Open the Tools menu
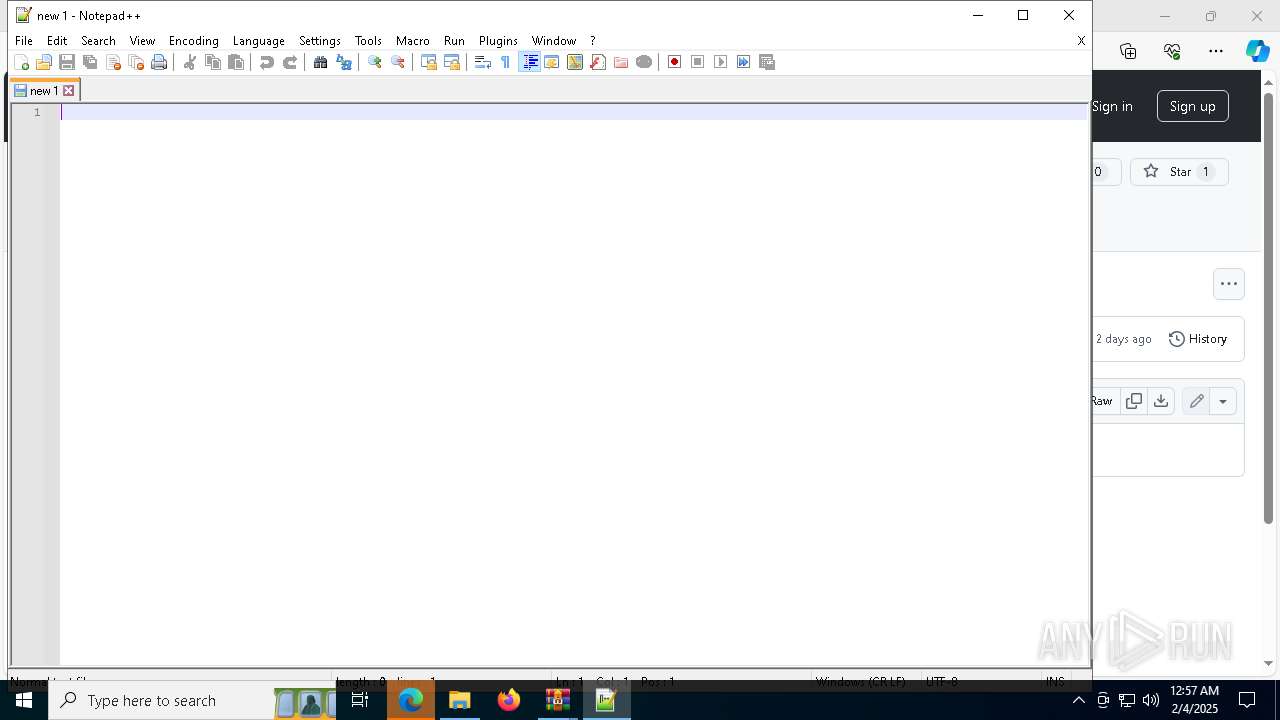 (368, 41)
